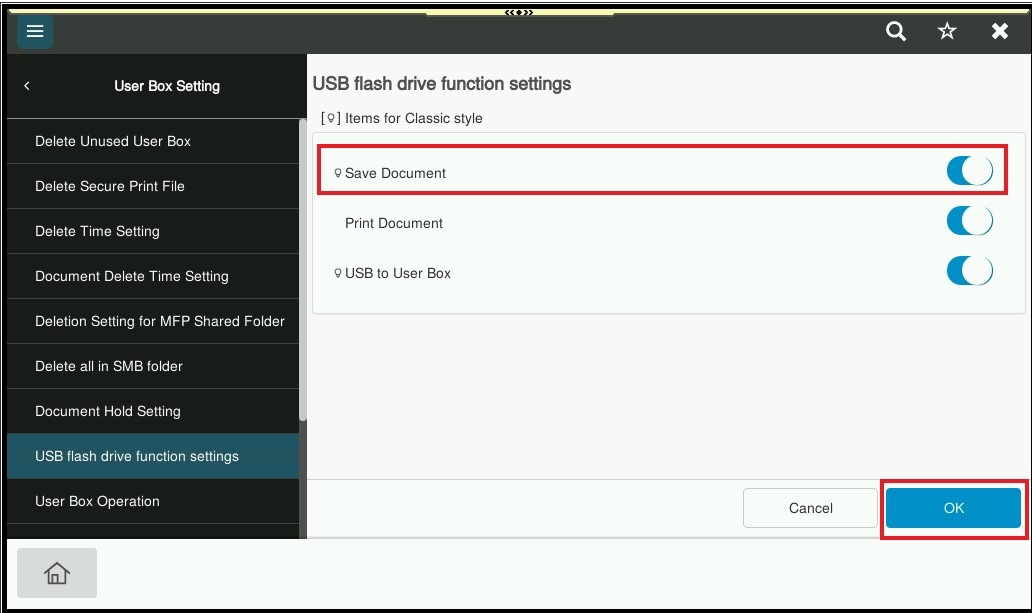Expand the top pull-down handle arrows
1032x613 pixels.
519,12
